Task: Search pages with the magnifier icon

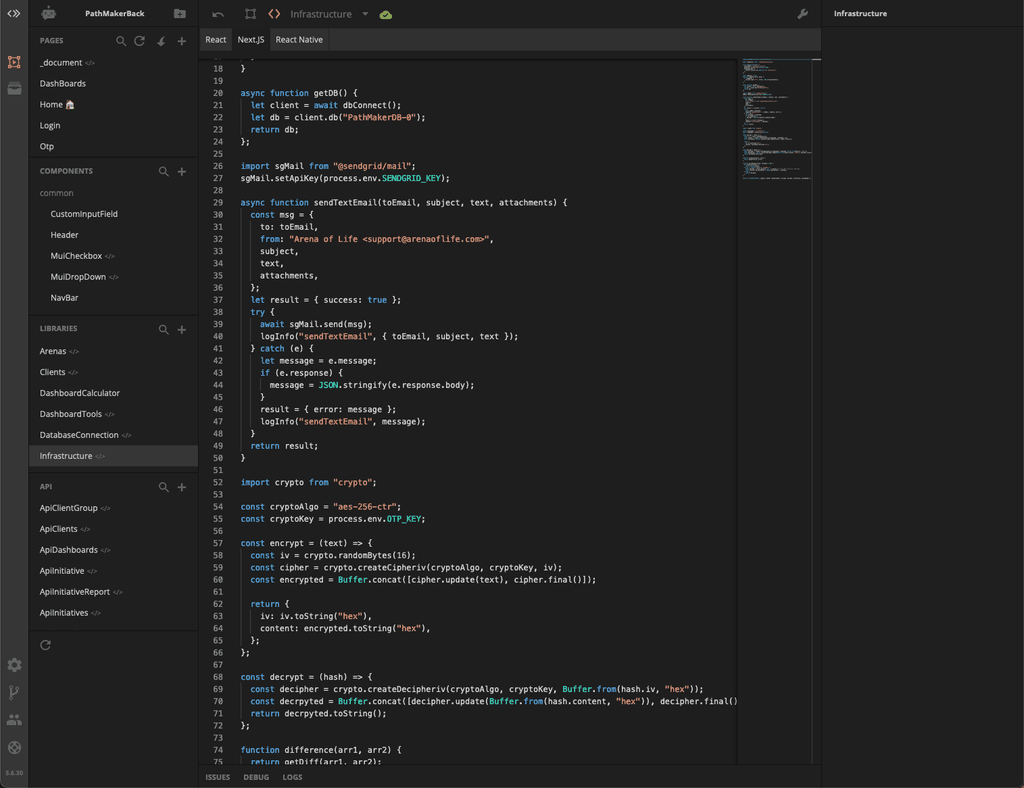Action: click(121, 40)
